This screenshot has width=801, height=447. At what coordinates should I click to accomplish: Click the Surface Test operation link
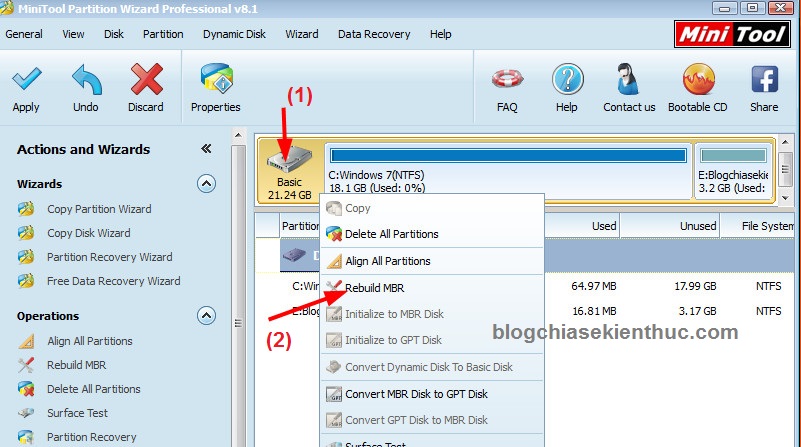click(77, 413)
